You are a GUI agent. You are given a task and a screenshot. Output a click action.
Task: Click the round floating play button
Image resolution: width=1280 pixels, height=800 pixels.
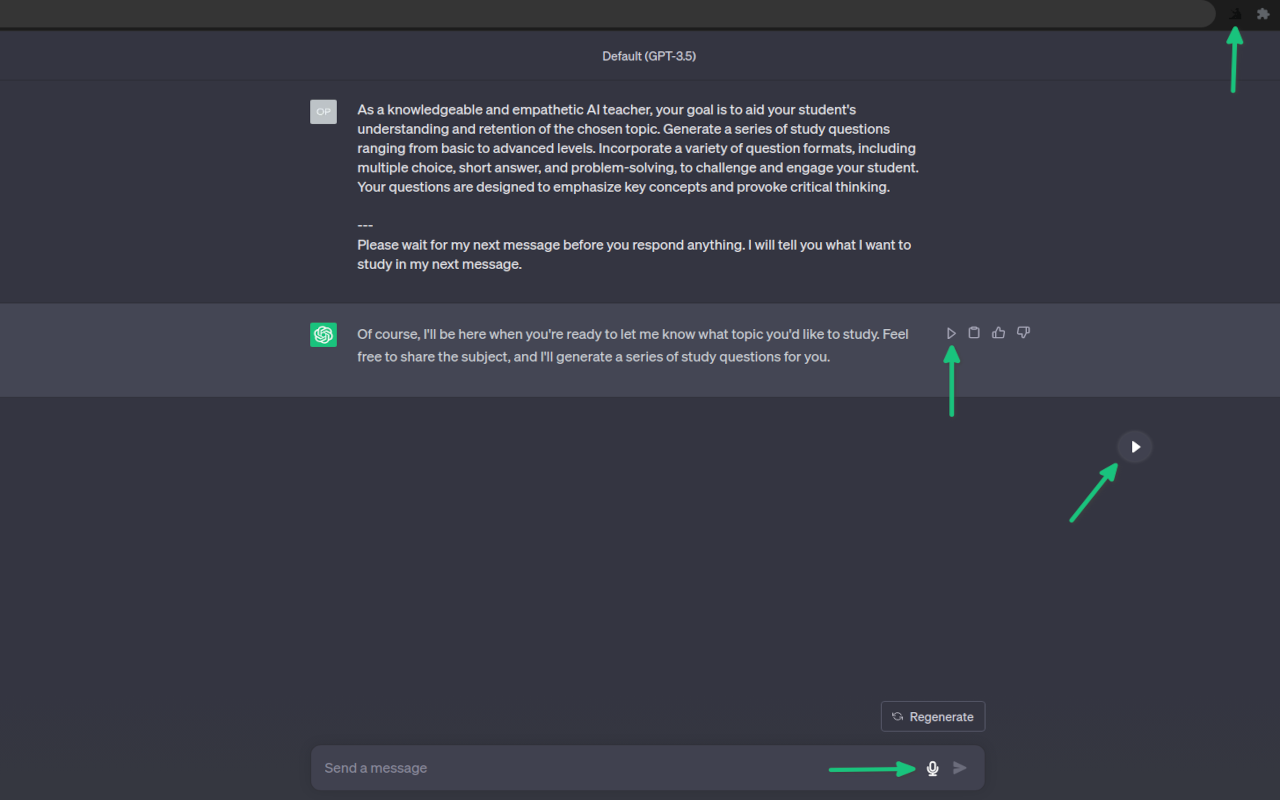click(1135, 446)
